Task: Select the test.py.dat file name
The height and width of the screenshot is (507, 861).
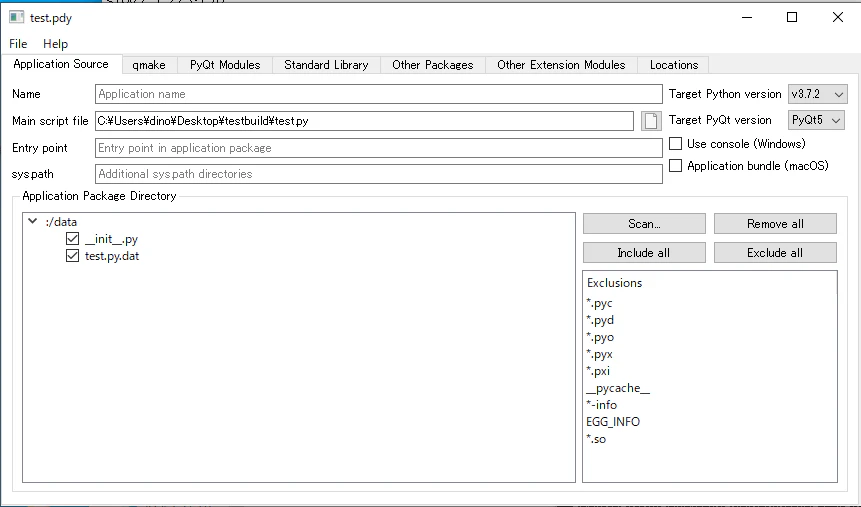Action: tap(112, 256)
